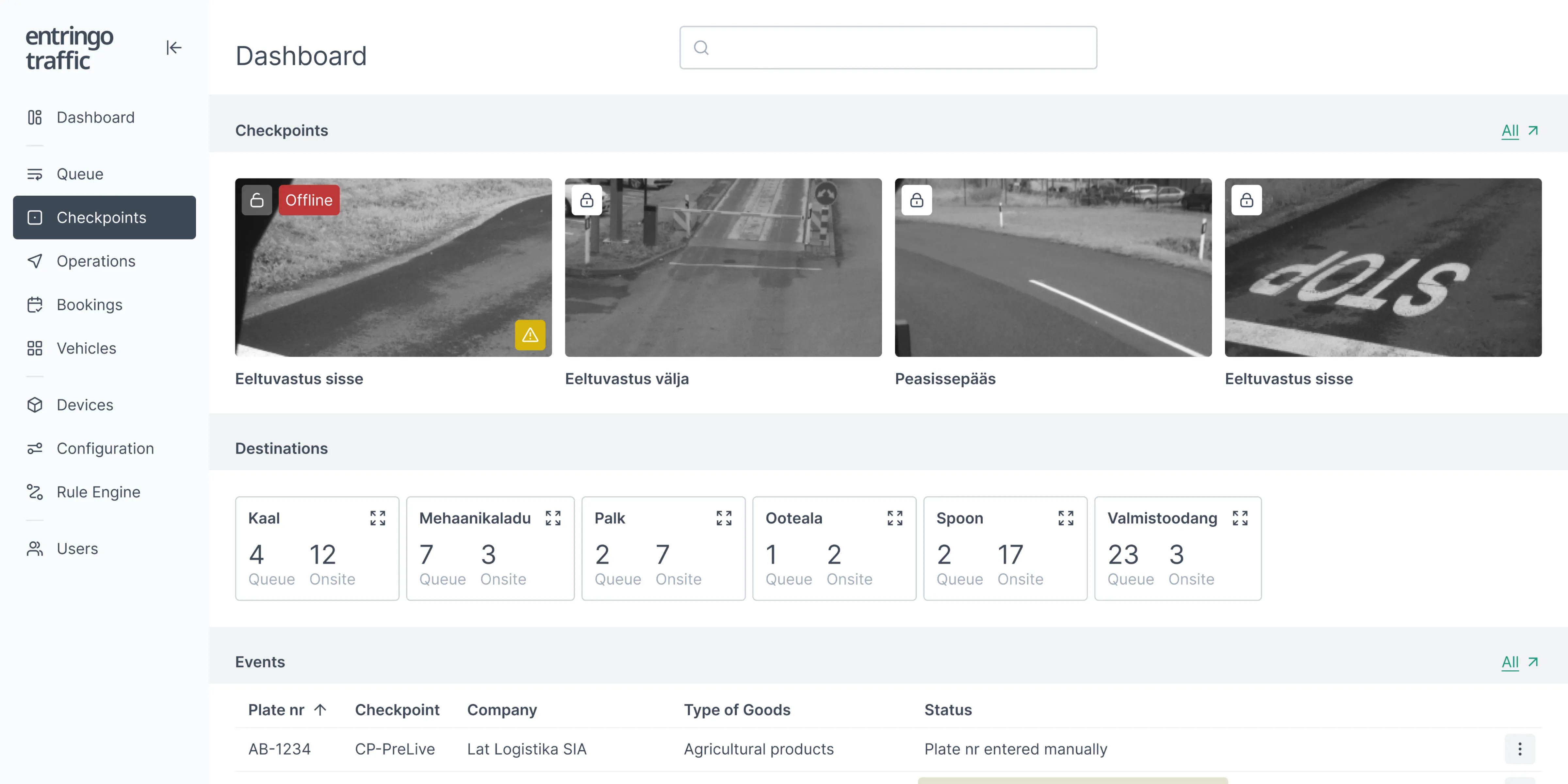This screenshot has height=784, width=1568.
Task: Expand the Kaal destination card
Action: [x=377, y=518]
